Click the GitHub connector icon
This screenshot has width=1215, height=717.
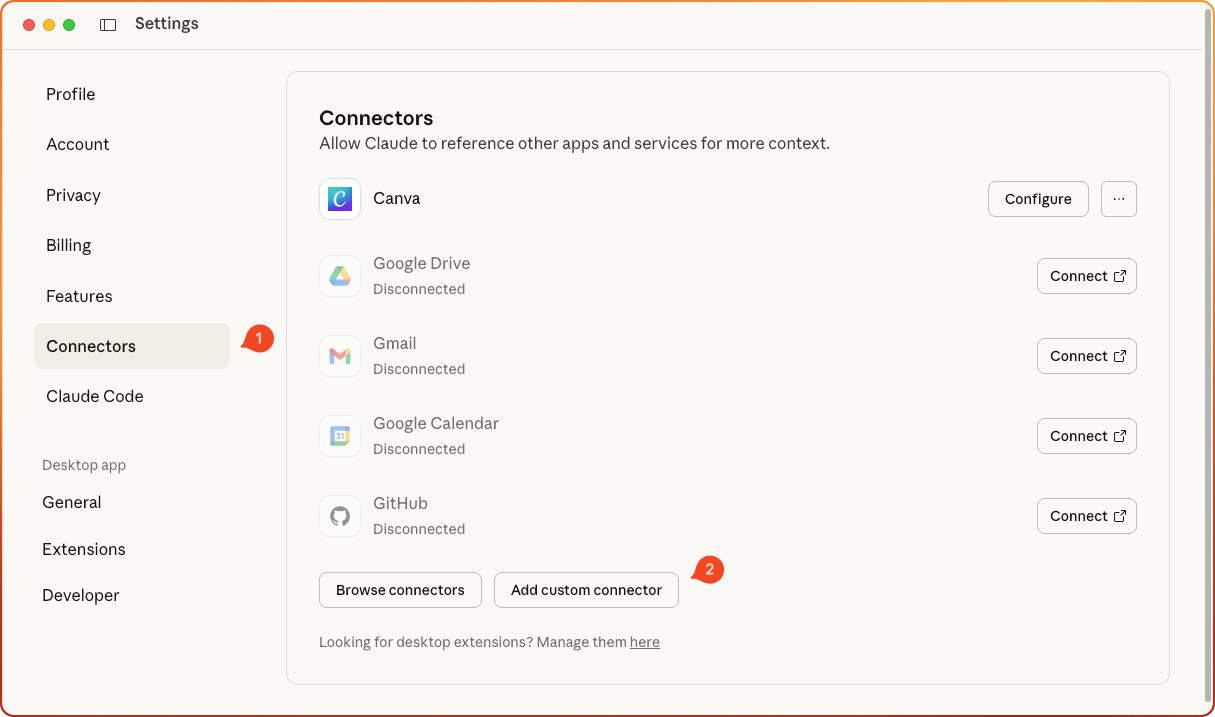click(340, 516)
